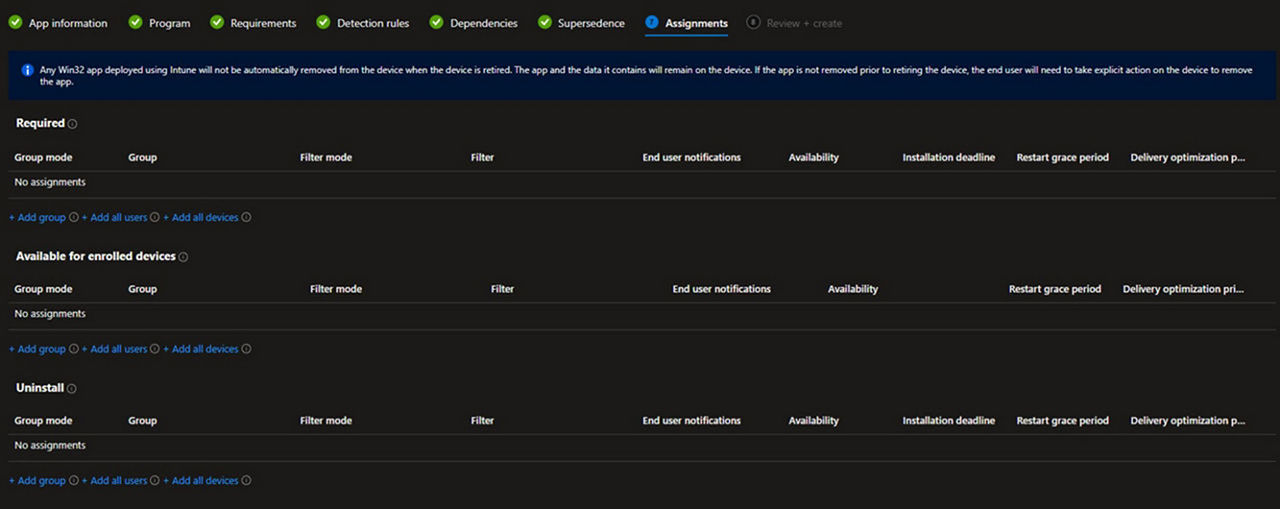This screenshot has height=509, width=1280.
Task: Click info icon after Add all devices in Available section
Action: [x=246, y=349]
